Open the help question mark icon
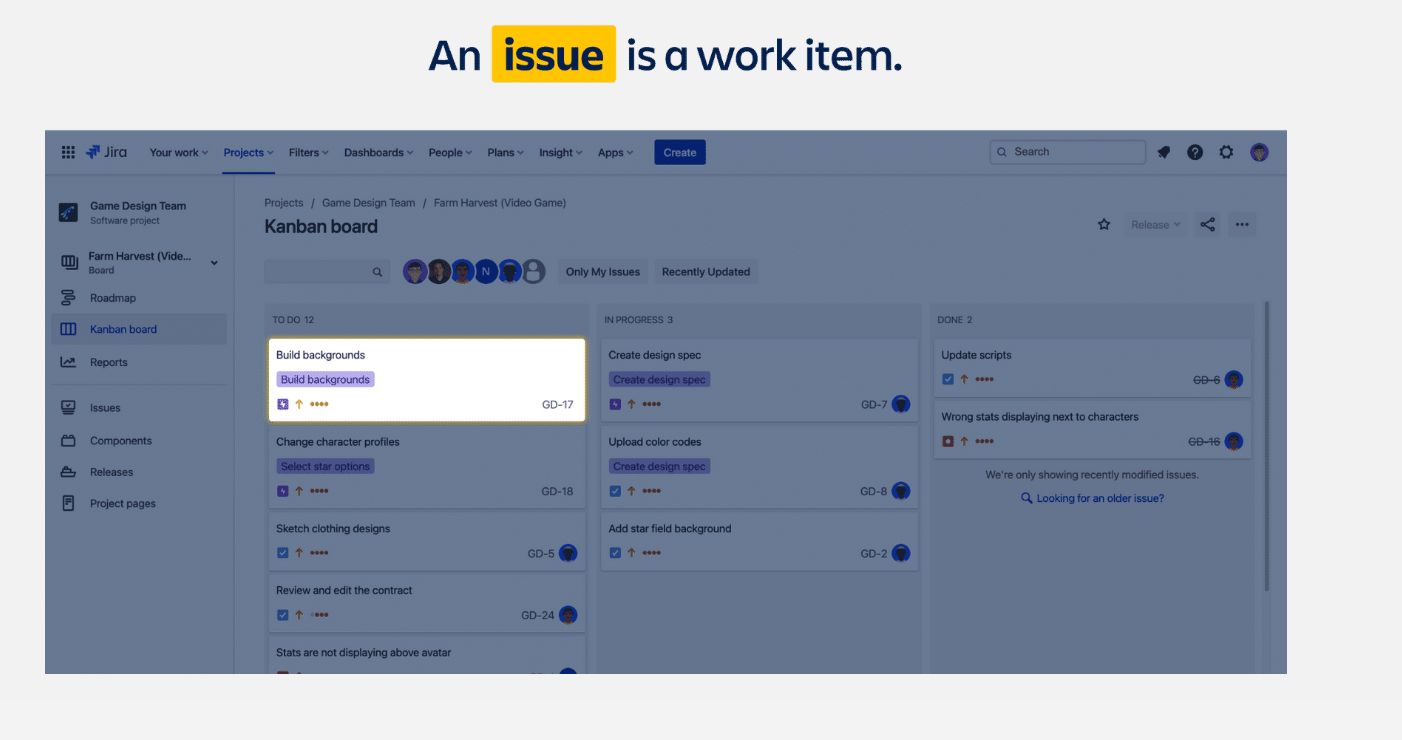This screenshot has height=740, width=1402. point(1194,151)
